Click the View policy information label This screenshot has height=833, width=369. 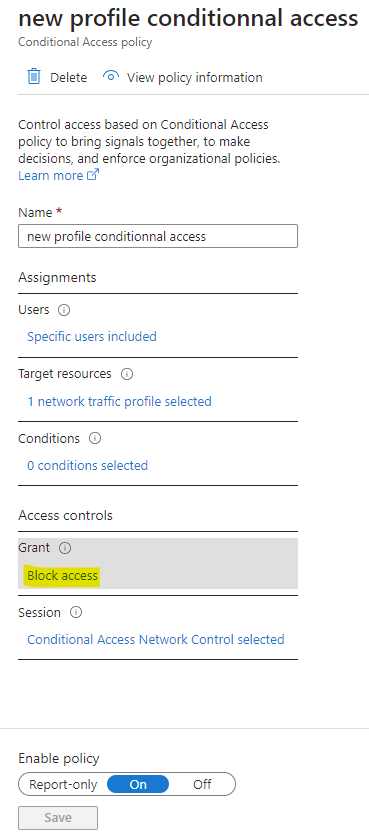pyautogui.click(x=194, y=78)
